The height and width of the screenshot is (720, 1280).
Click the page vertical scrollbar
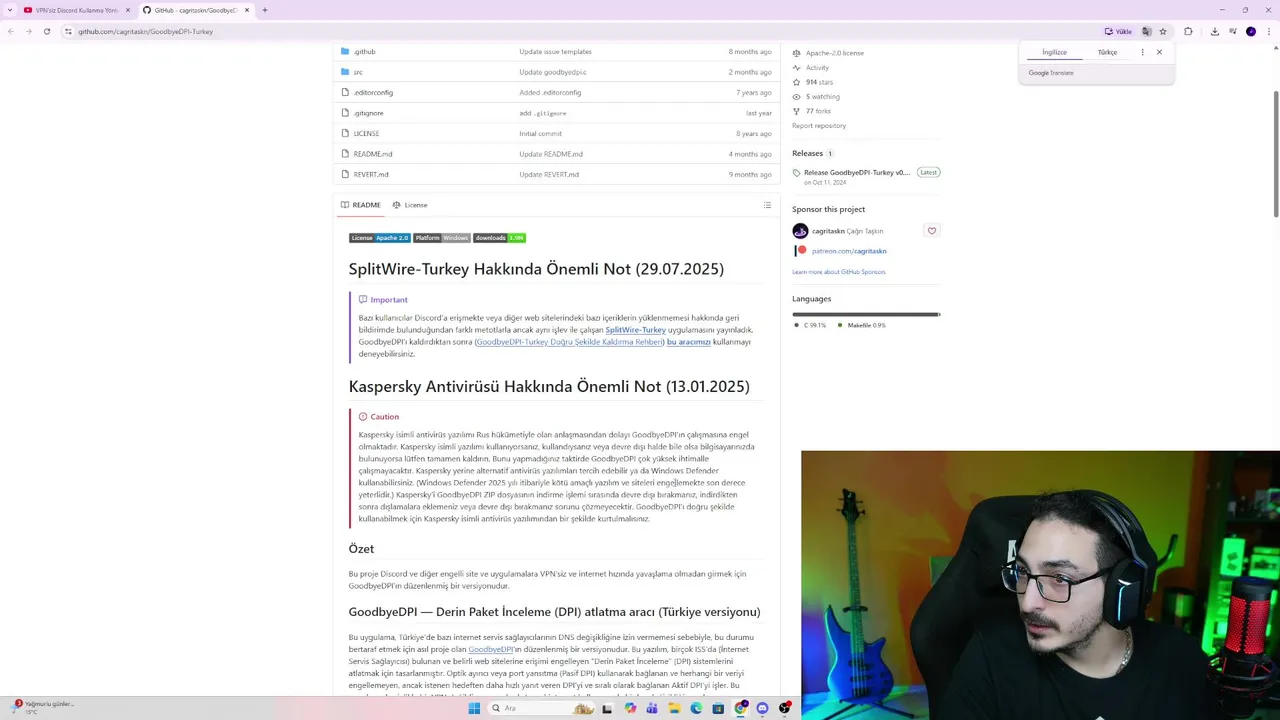click(1275, 154)
